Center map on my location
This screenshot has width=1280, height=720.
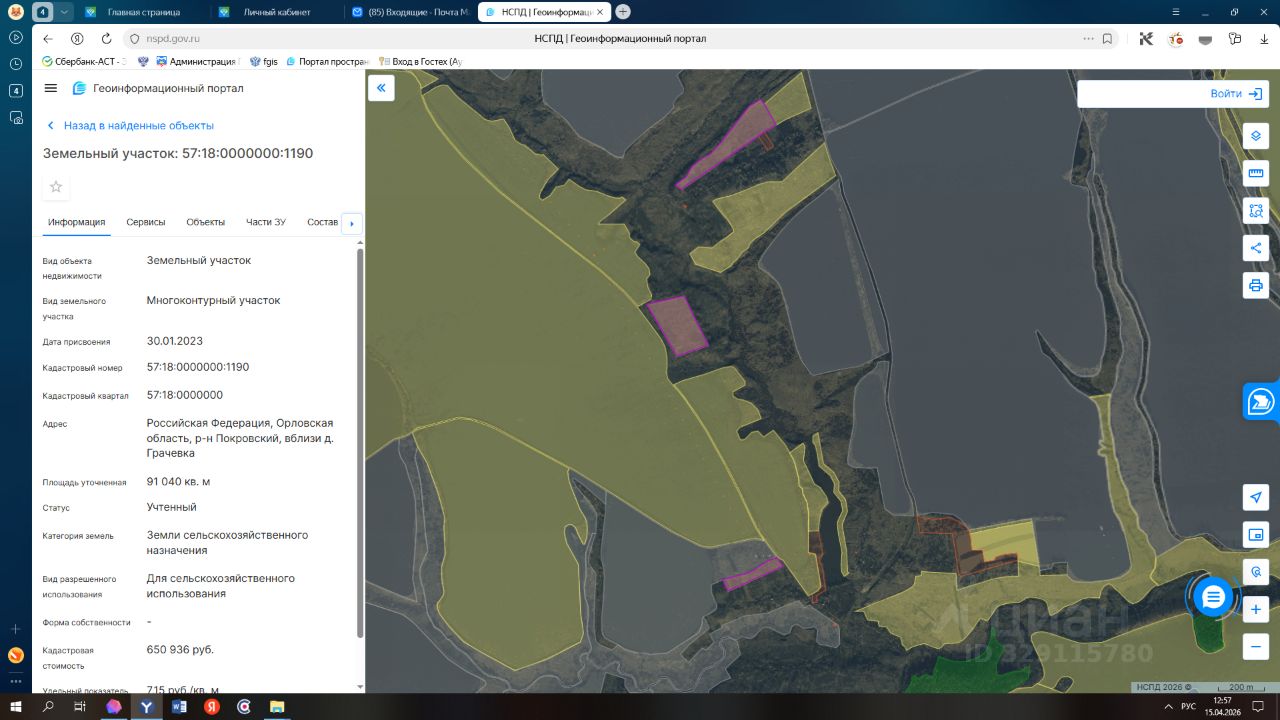tap(1256, 497)
